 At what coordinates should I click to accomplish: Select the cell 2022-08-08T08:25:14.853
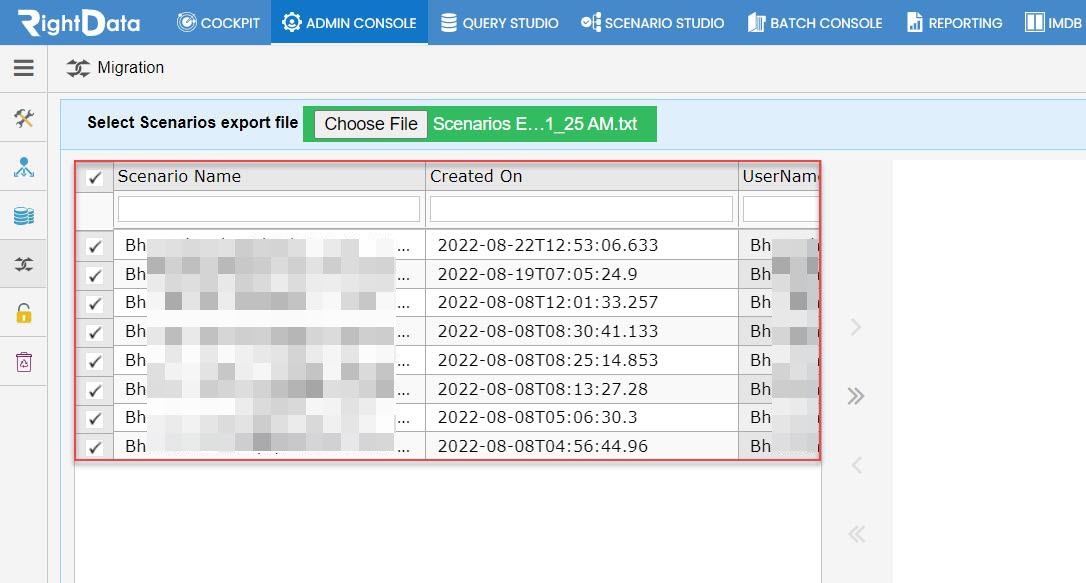pyautogui.click(x=582, y=361)
